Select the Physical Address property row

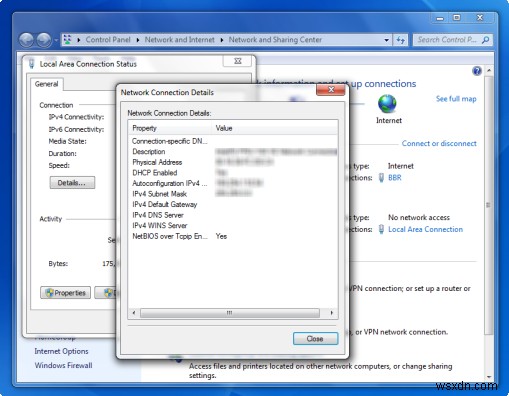click(x=233, y=162)
